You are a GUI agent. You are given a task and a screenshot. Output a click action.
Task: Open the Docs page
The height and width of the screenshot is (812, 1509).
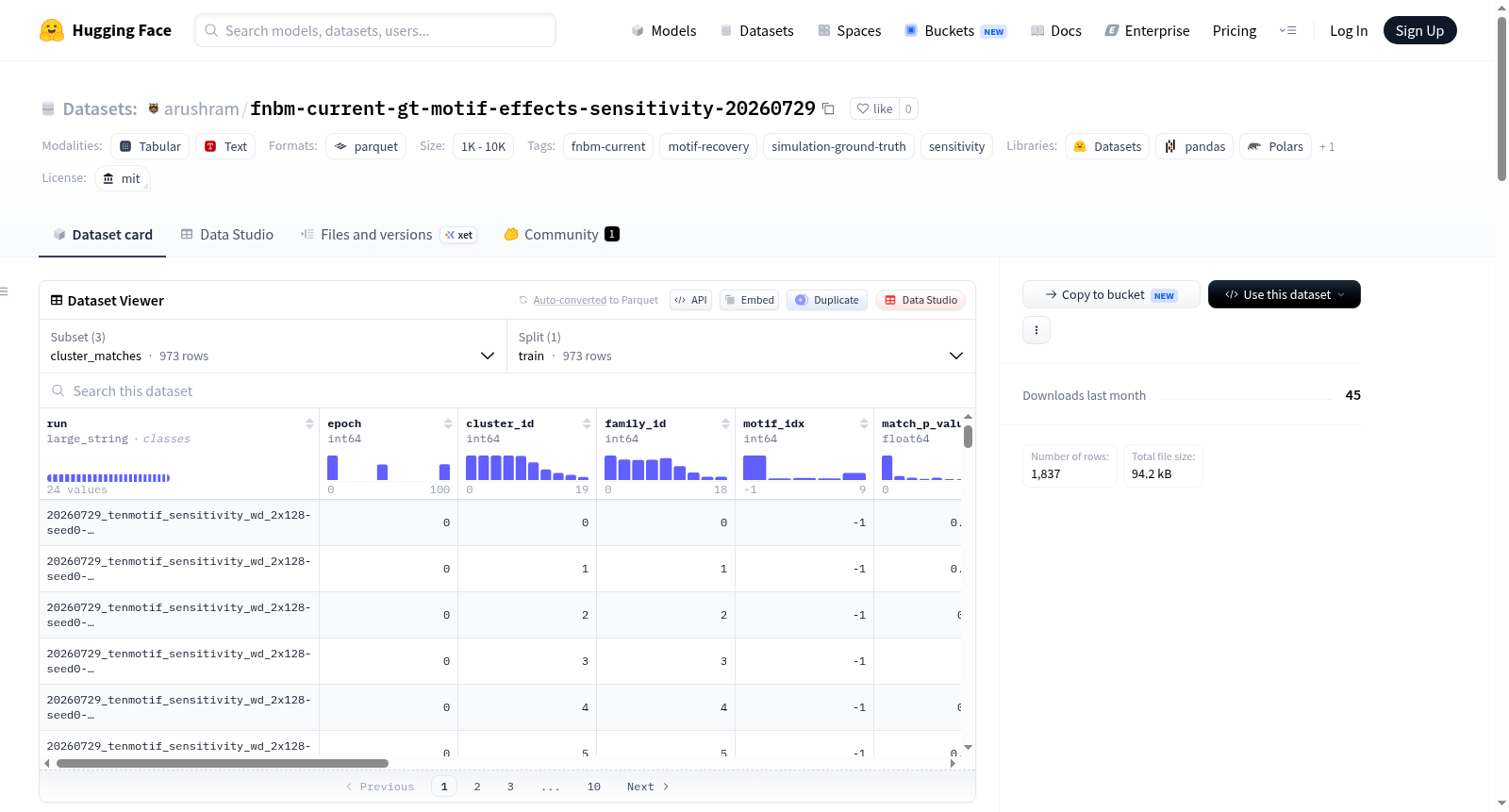pos(1055,30)
